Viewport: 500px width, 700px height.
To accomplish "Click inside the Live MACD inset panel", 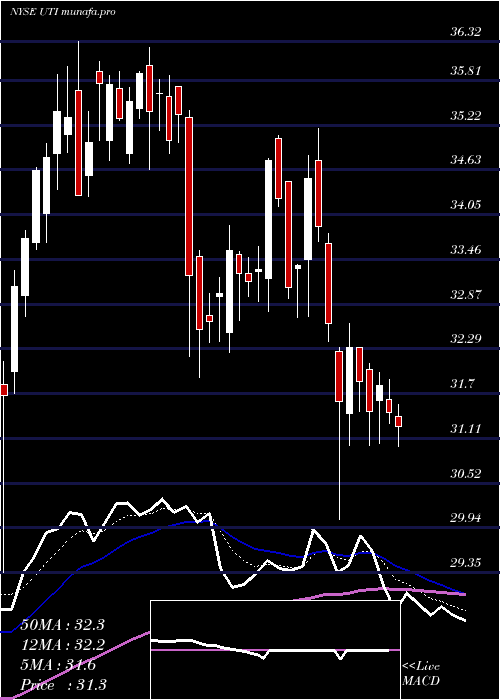I will pos(275,650).
